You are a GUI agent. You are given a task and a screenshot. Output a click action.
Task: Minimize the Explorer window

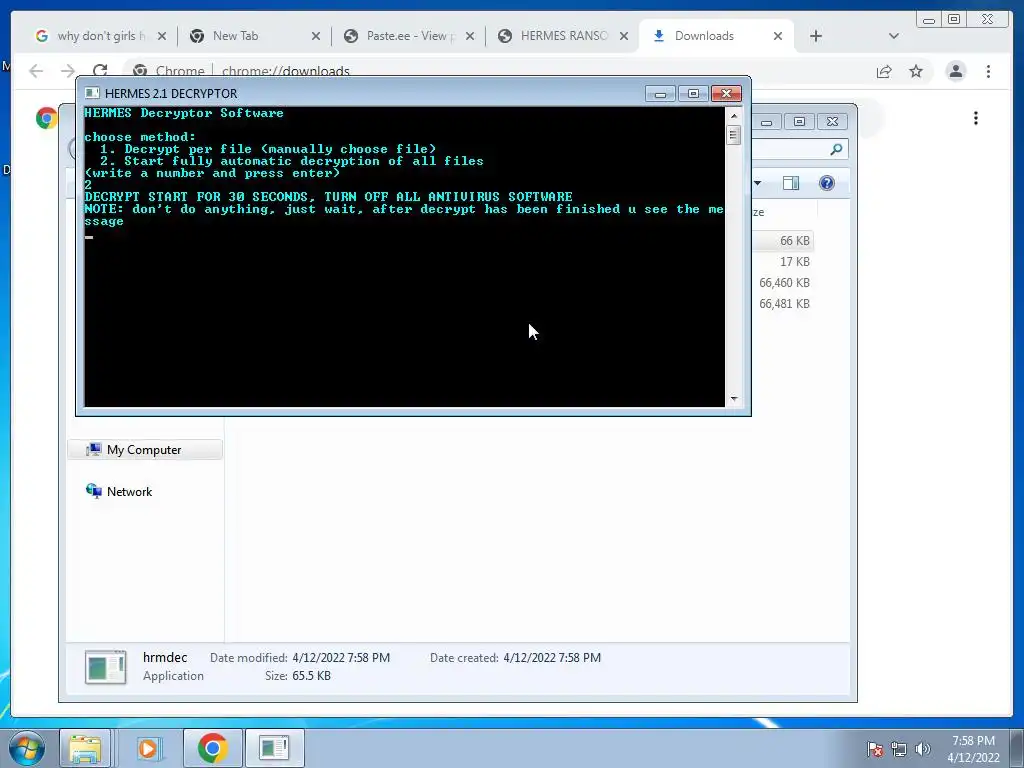[x=767, y=121]
